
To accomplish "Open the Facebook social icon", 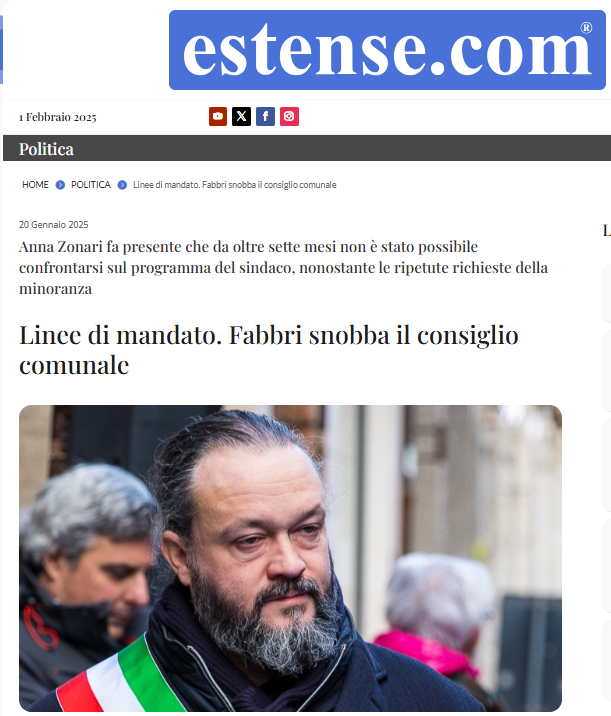I will [x=265, y=116].
